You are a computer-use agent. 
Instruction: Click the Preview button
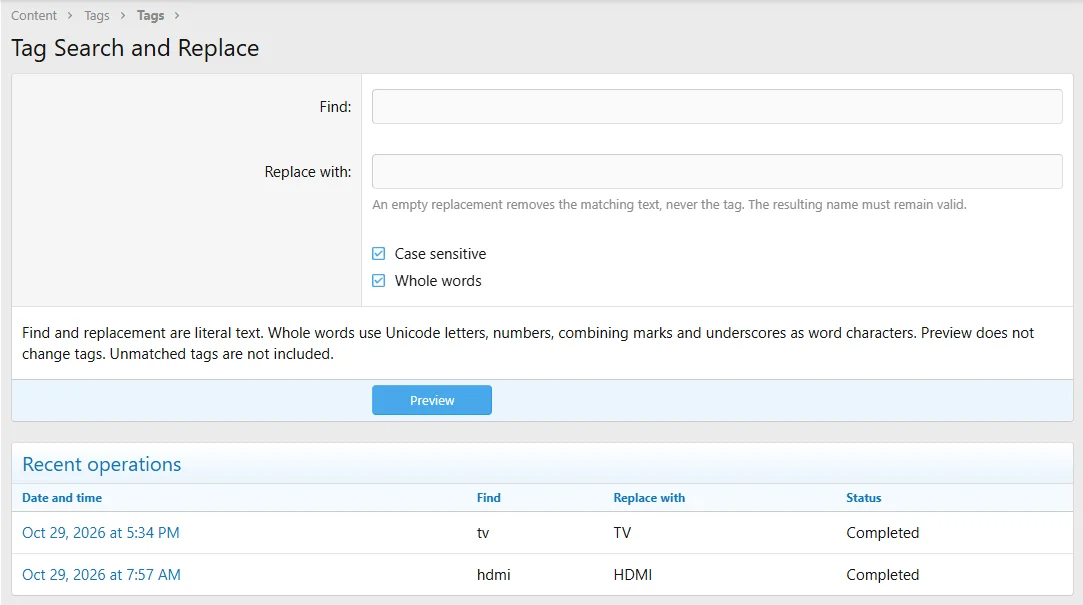432,400
